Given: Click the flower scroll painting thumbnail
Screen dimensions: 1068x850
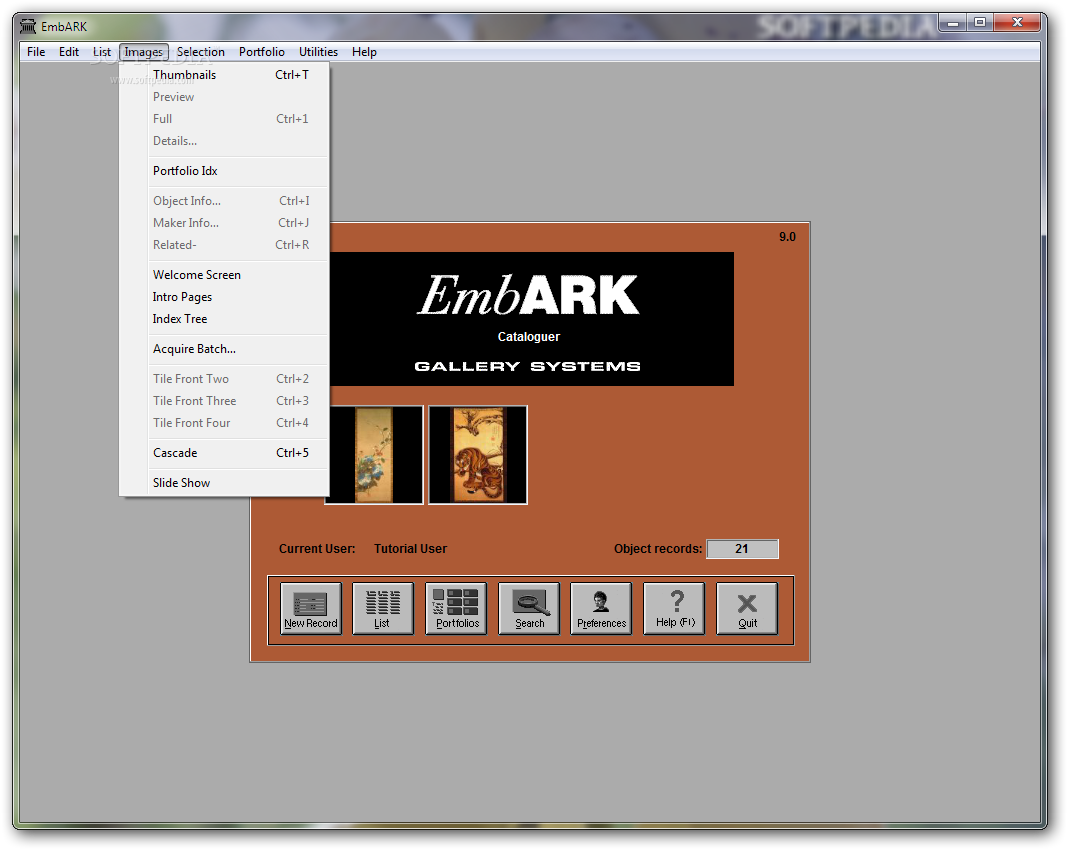Looking at the screenshot, I should point(375,455).
